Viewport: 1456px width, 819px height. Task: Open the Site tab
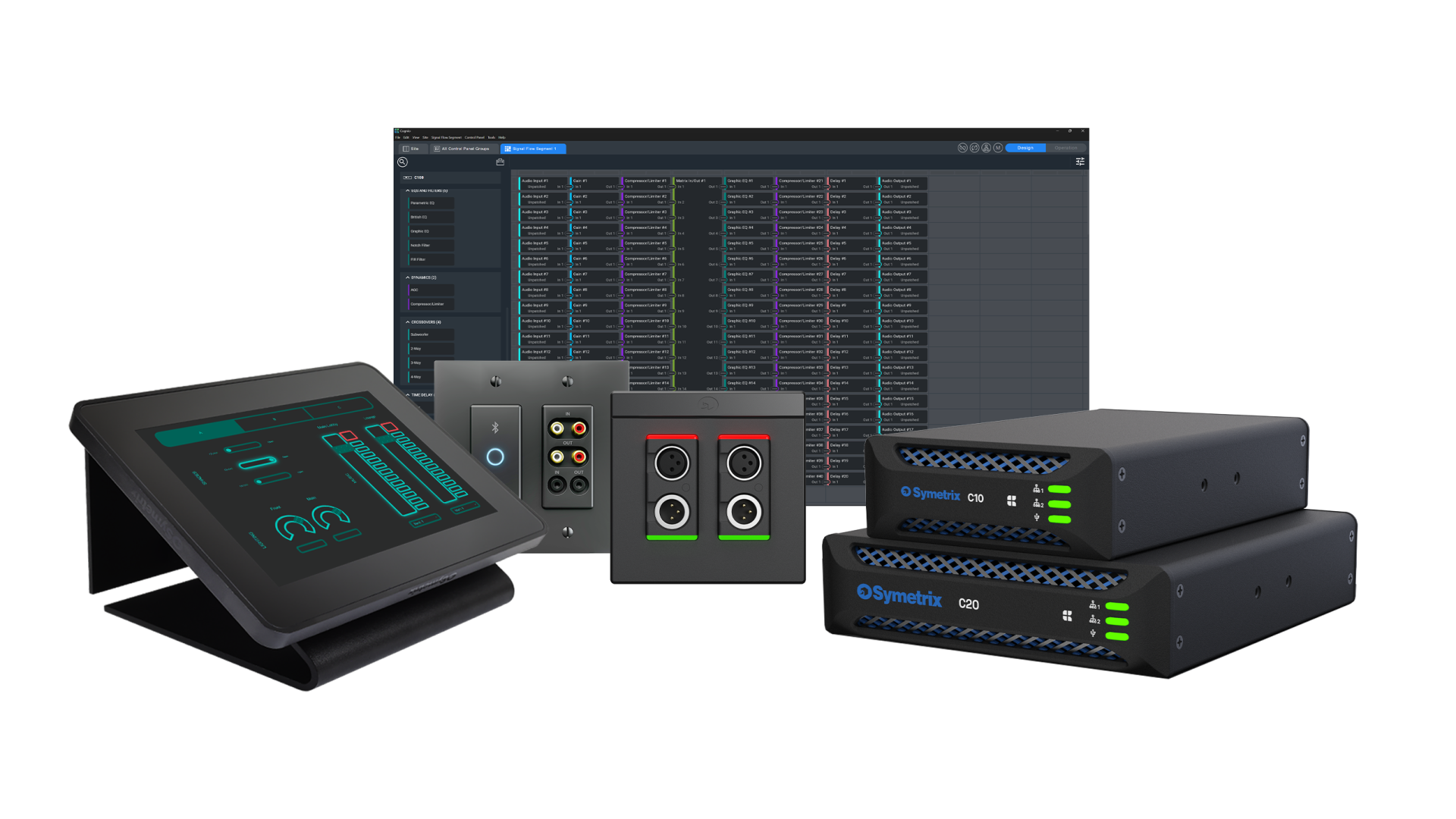pos(412,149)
